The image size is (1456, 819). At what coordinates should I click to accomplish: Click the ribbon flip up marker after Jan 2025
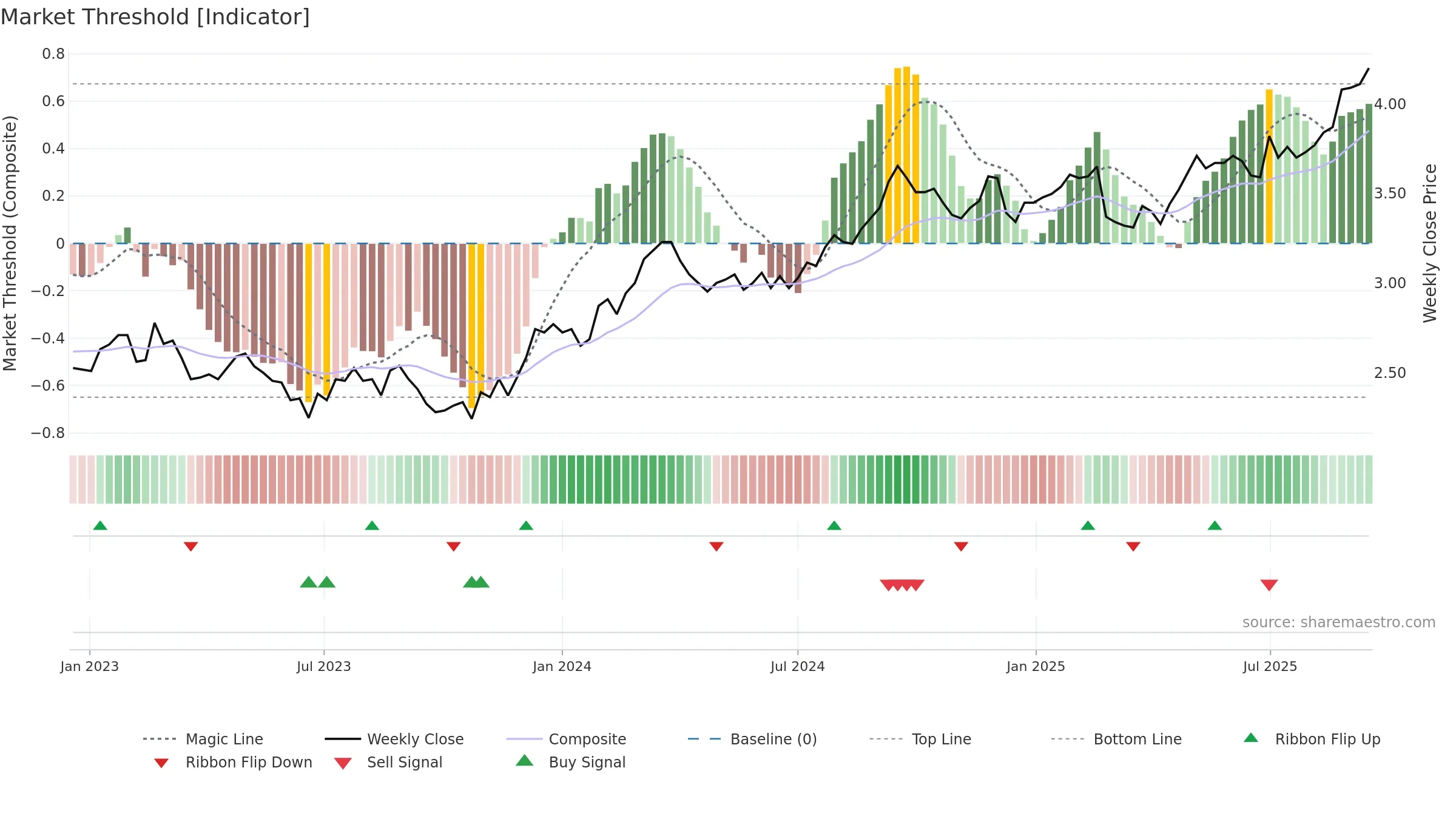[1088, 525]
